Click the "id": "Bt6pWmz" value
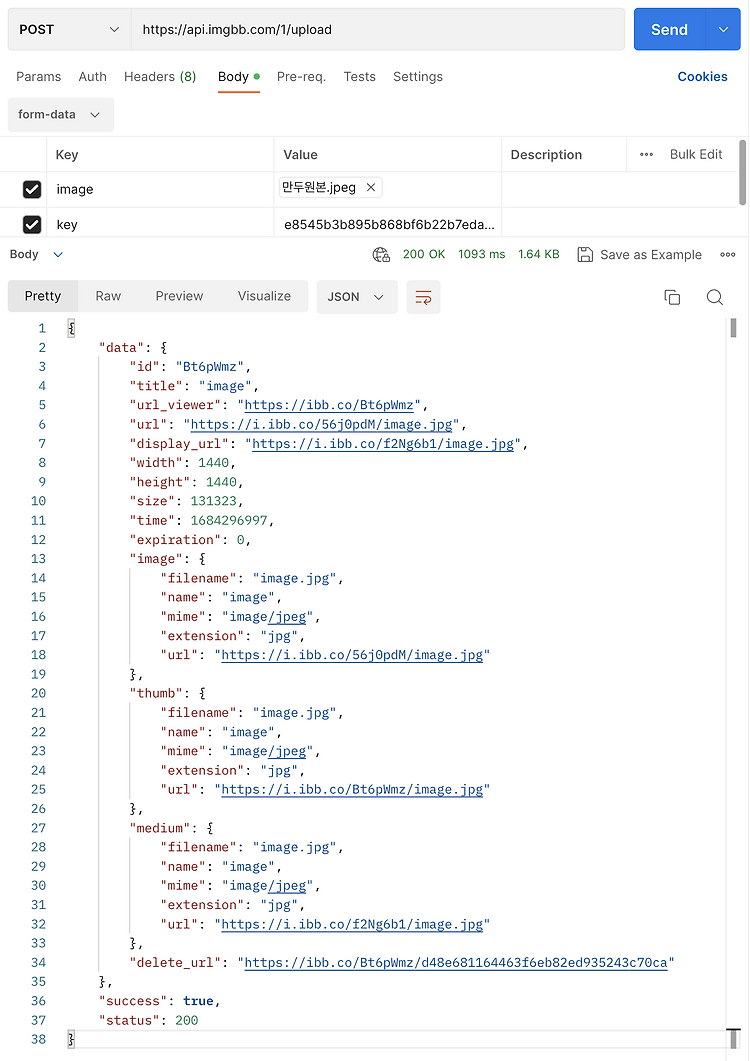Screen dimensions: 750x1061 pyautogui.click(x=209, y=367)
